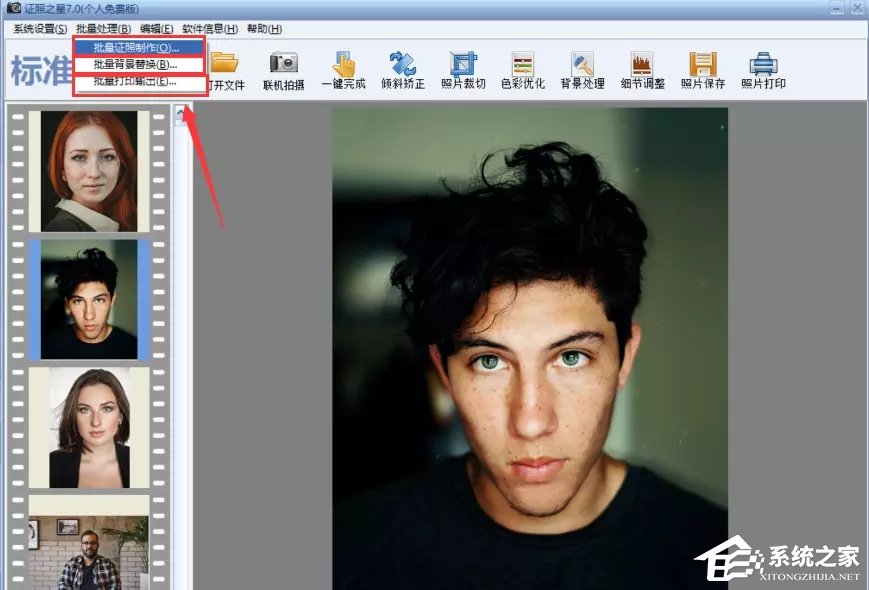Image resolution: width=869 pixels, height=590 pixels.
Task: Open the 色彩优化 tool icon
Action: (523, 64)
